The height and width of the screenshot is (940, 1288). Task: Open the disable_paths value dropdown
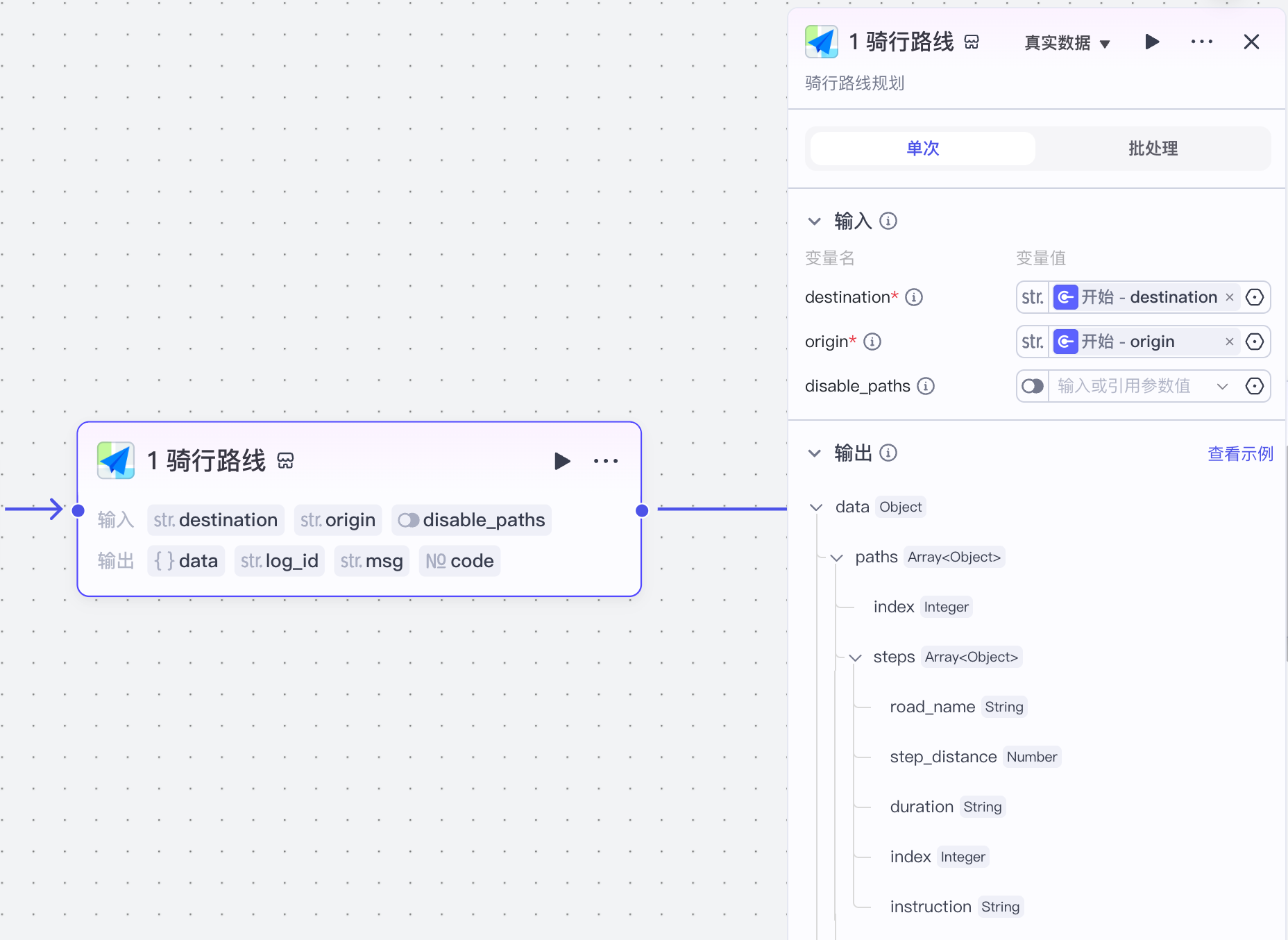pos(1223,386)
